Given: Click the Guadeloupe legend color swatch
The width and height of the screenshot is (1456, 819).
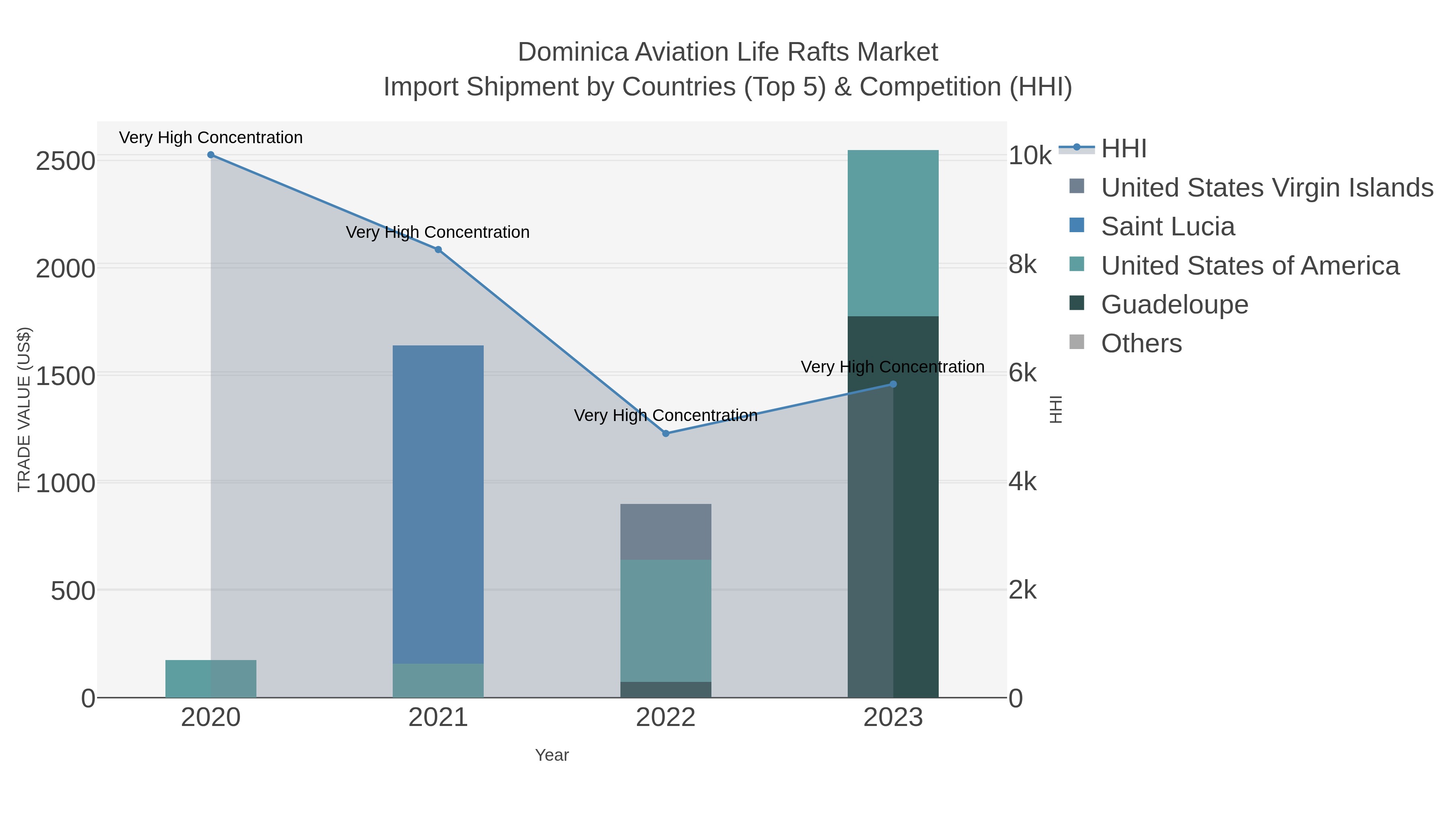Looking at the screenshot, I should [1077, 303].
